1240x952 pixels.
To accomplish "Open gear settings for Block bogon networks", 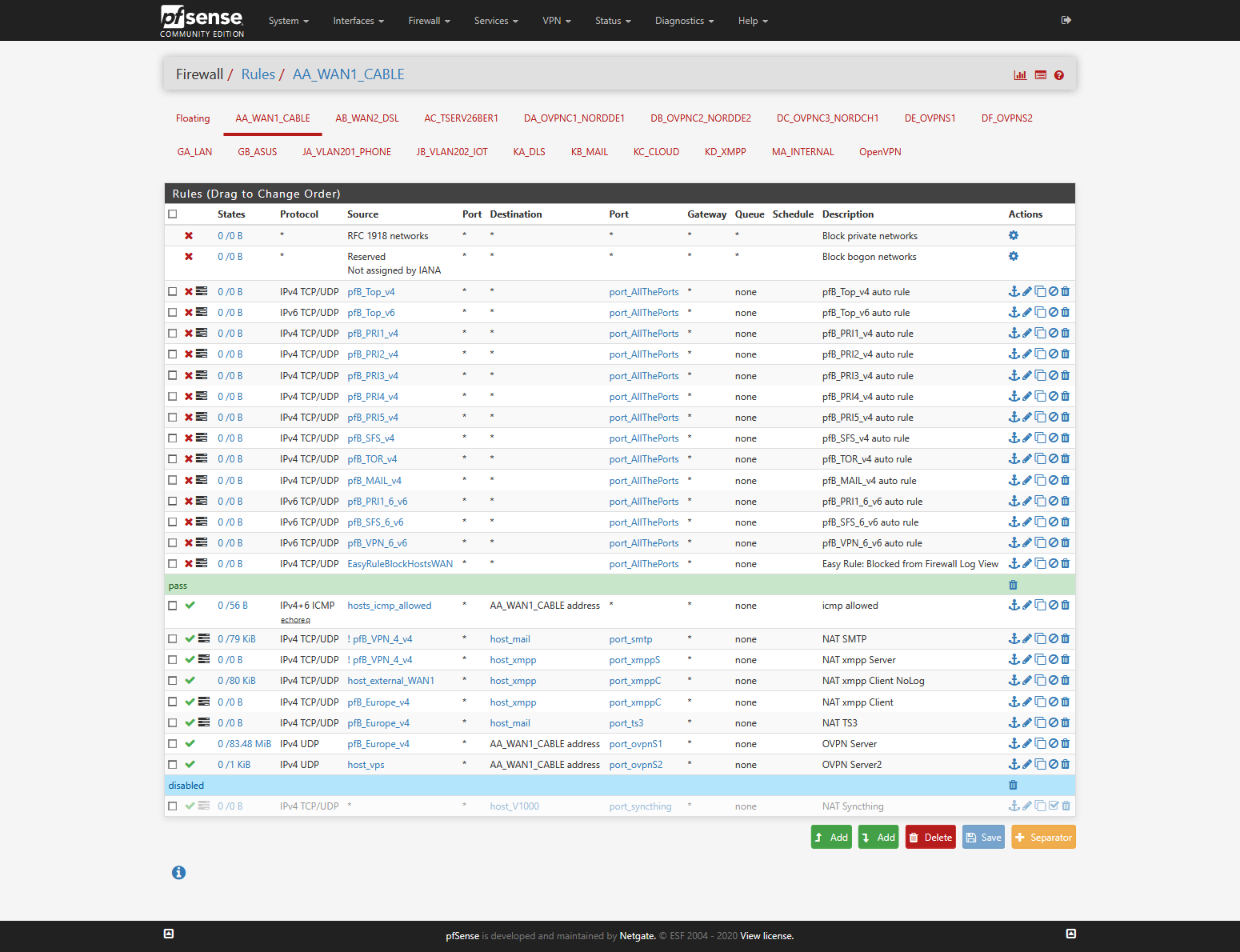I will [x=1014, y=256].
